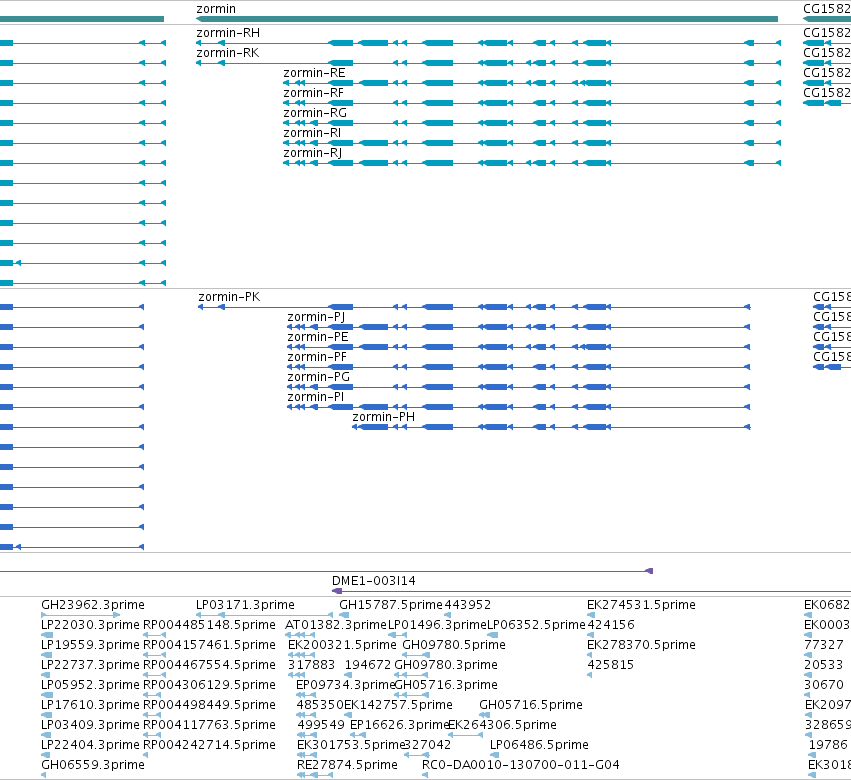Click the EP16626.3prime EST label
The height and width of the screenshot is (780, 851).
click(x=399, y=726)
